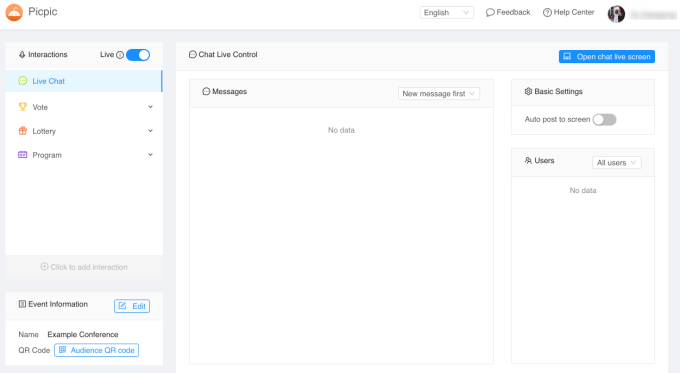Click the Basic Settings gear icon
This screenshot has width=680, height=373.
tap(528, 92)
